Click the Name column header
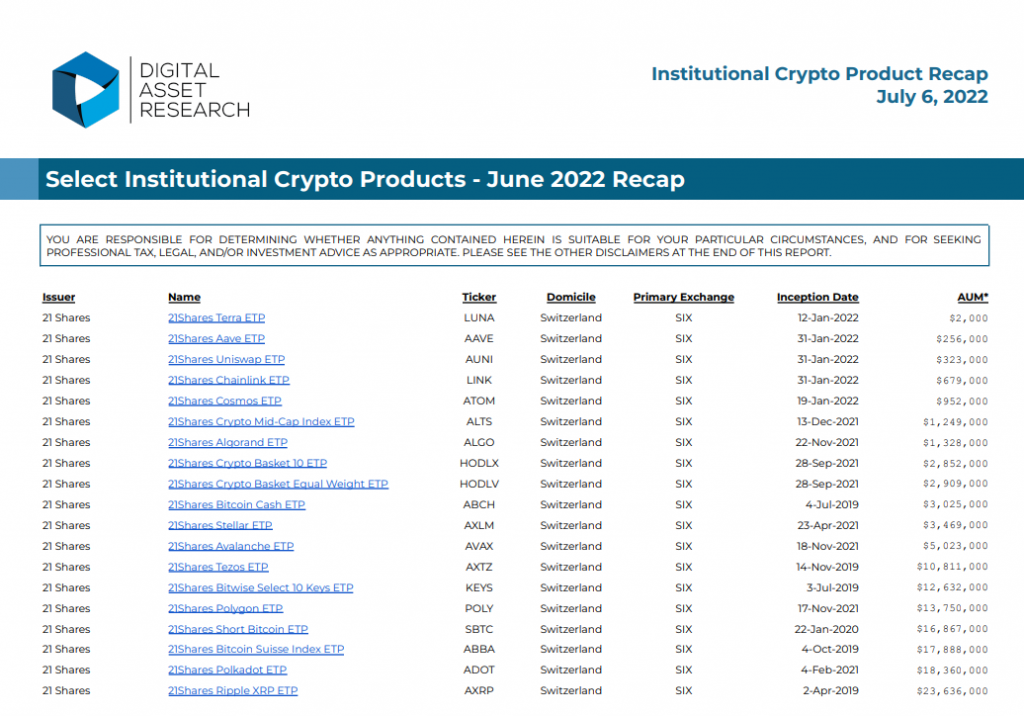This screenshot has height=716, width=1024. click(184, 297)
